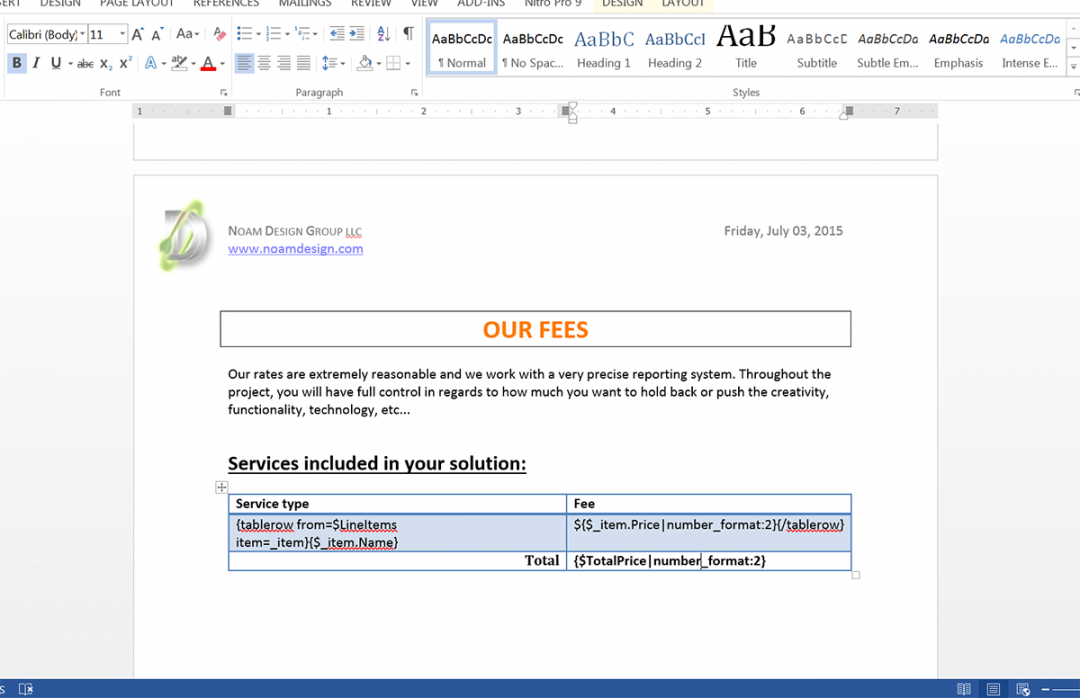The image size is (1080, 698).
Task: Switch to Web Layout view
Action: coord(1023,689)
